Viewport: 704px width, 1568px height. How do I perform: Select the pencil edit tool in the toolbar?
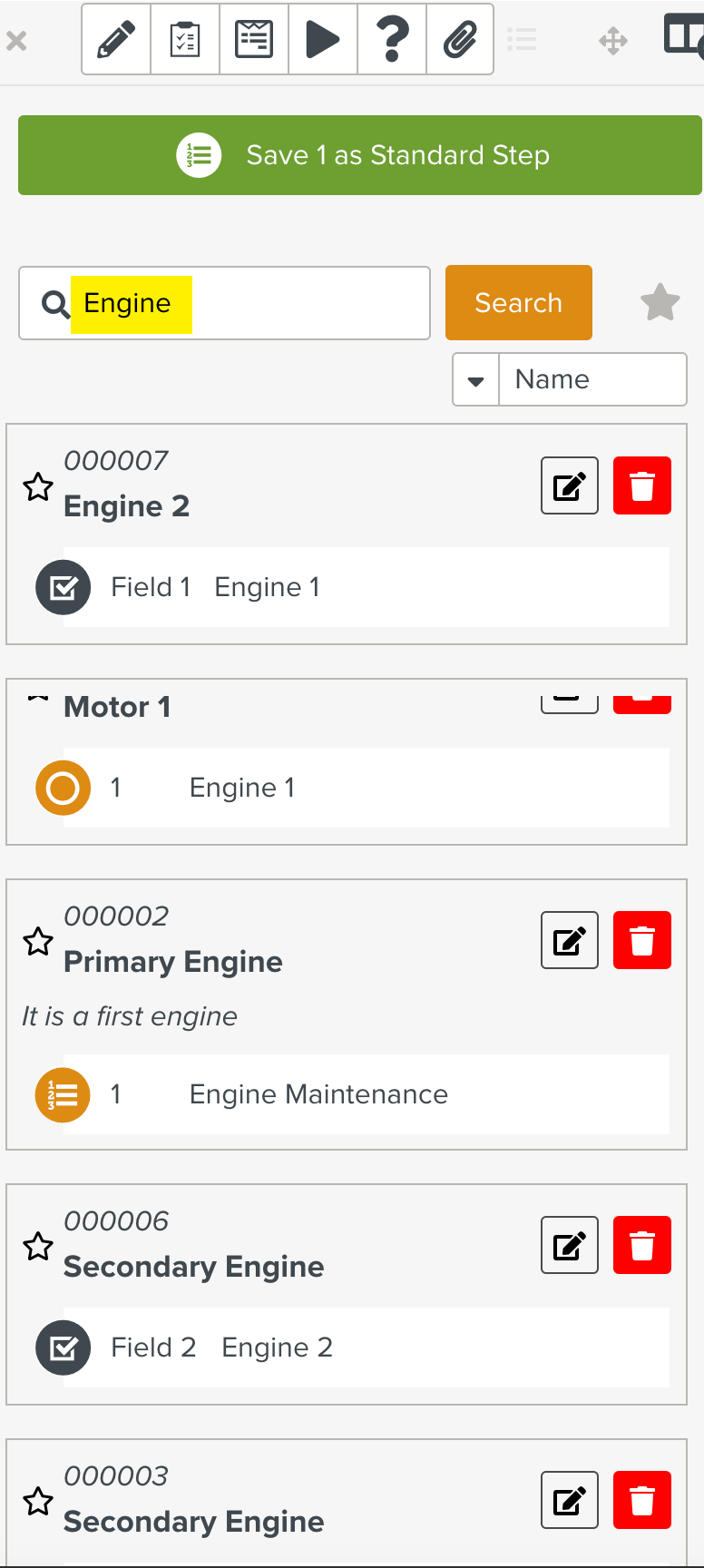tap(115, 39)
